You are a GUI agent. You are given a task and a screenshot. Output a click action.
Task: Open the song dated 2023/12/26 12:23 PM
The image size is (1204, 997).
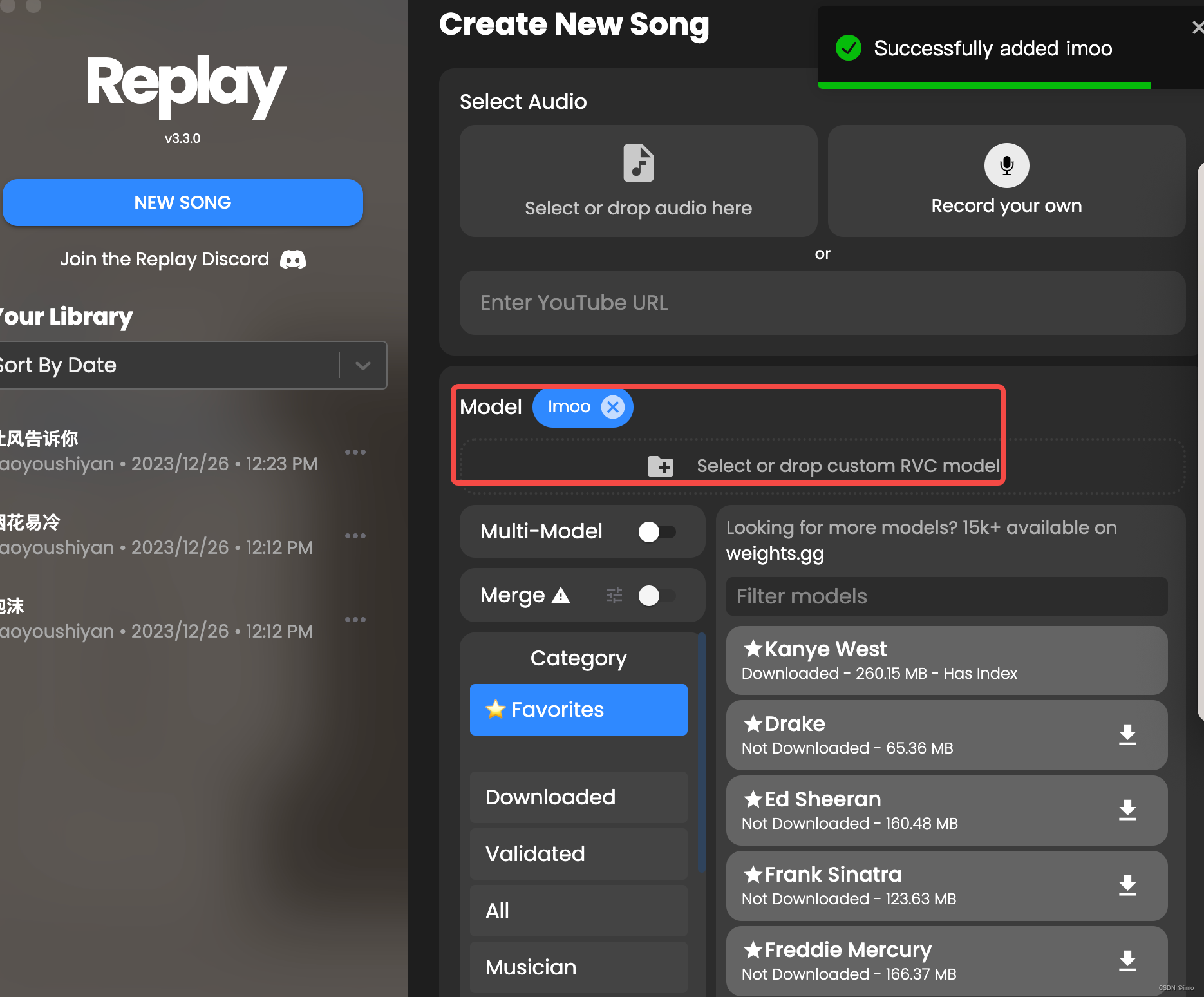point(159,451)
